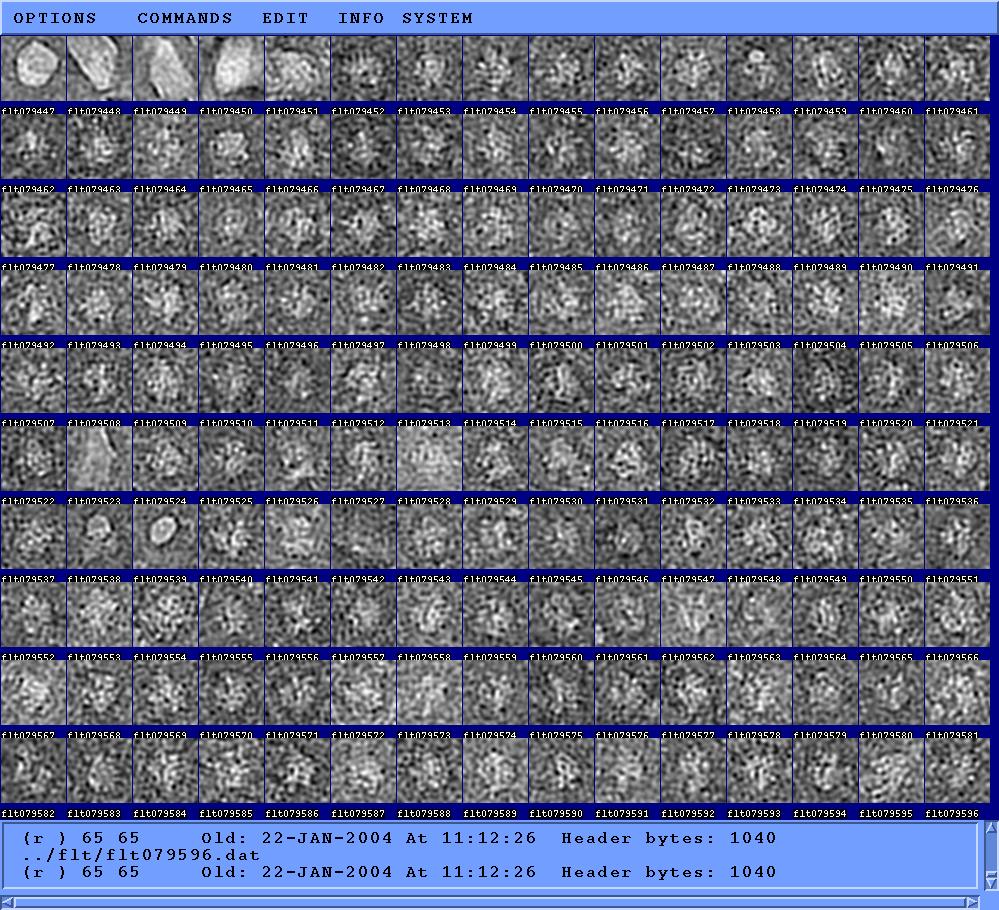The image size is (999, 910).
Task: Click the INFO menu item
Action: click(x=360, y=18)
